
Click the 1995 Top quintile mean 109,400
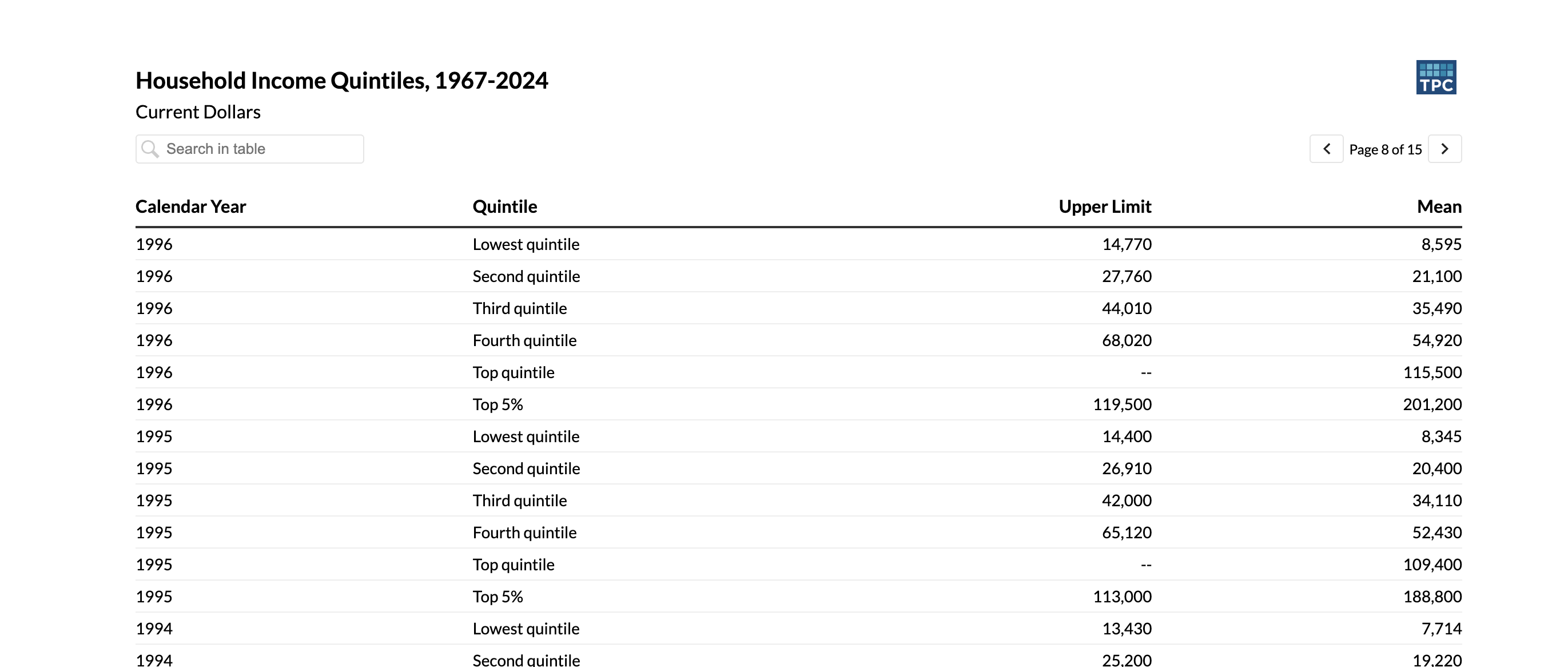click(1432, 565)
